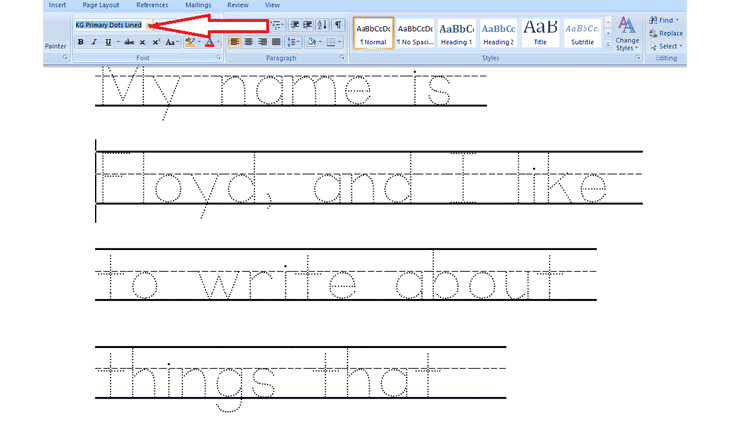
Task: Apply the red font color
Action: coord(210,42)
